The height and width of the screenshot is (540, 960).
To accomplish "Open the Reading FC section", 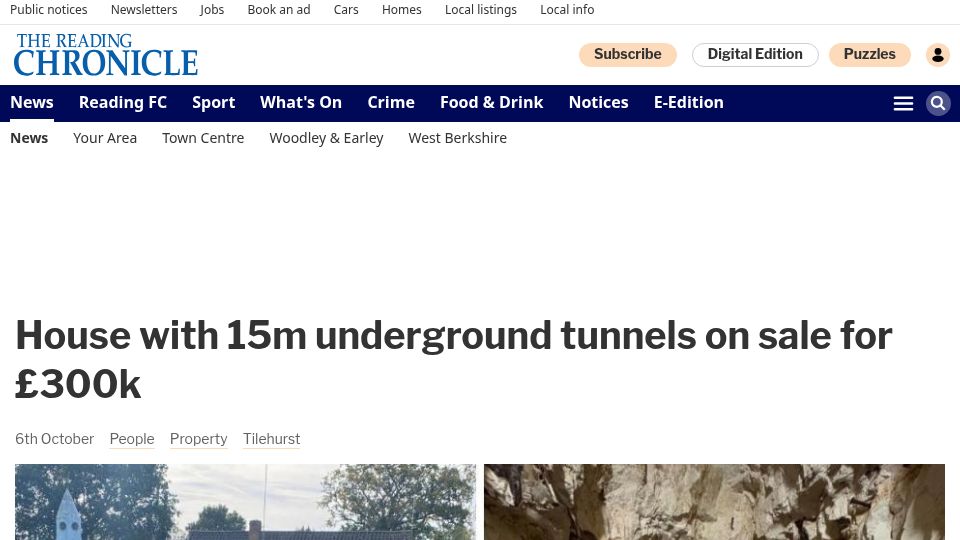I will tap(123, 102).
